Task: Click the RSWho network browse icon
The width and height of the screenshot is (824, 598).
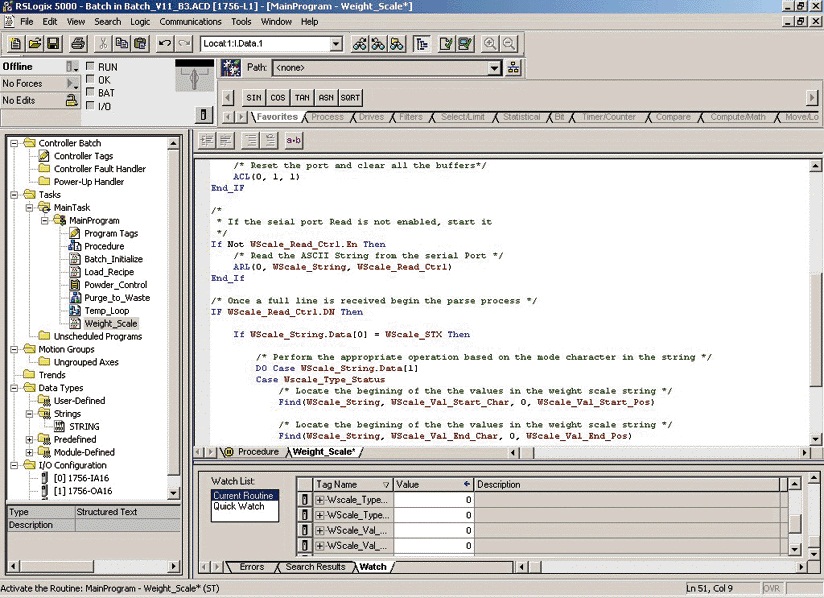Action: click(x=513, y=68)
